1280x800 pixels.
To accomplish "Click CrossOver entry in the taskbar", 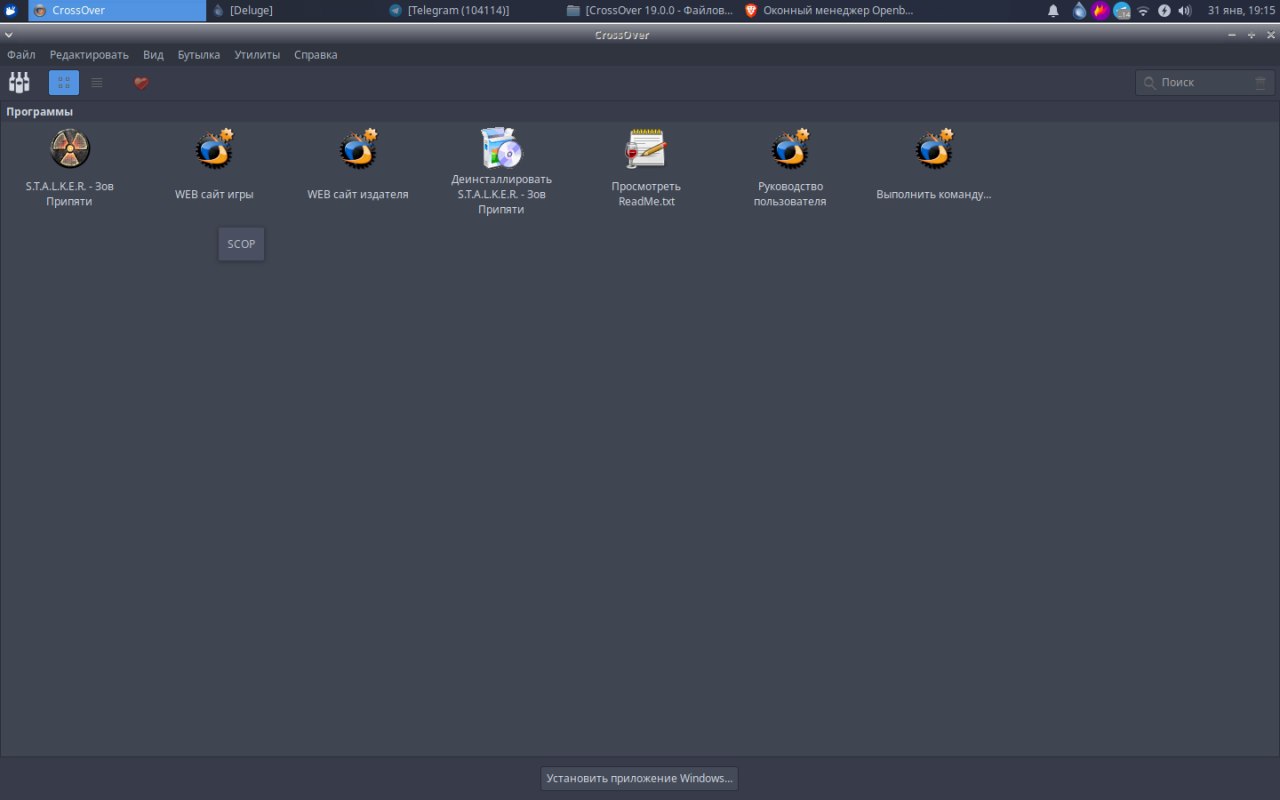I will [x=117, y=10].
